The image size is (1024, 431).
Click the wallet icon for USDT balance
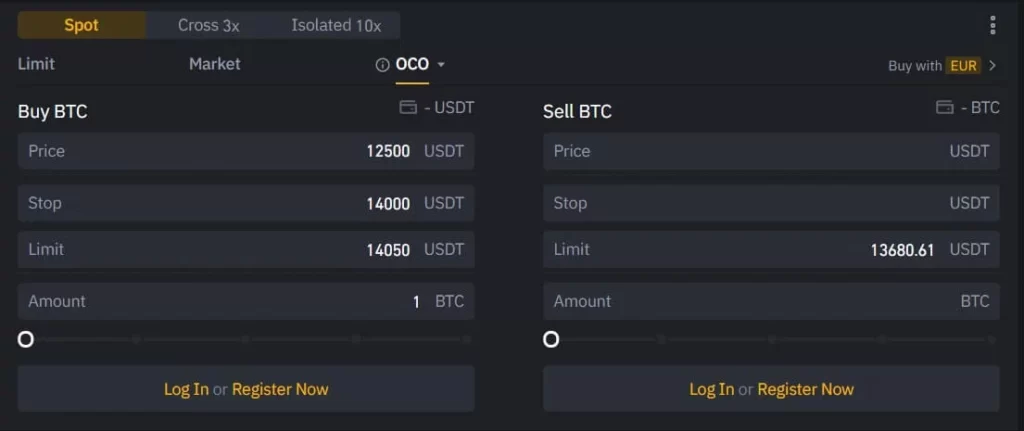coord(408,107)
